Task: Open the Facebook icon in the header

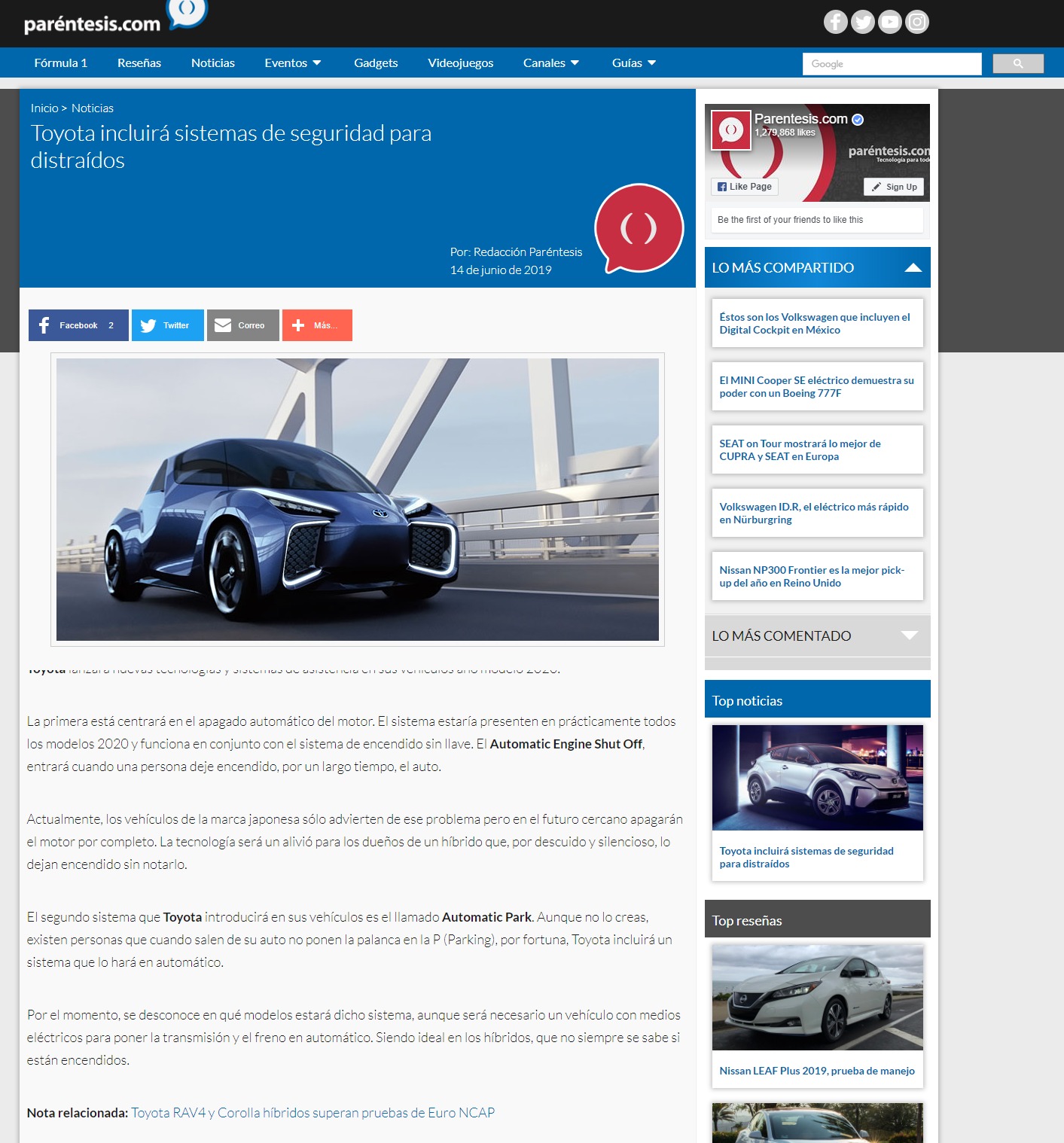Action: tap(836, 22)
